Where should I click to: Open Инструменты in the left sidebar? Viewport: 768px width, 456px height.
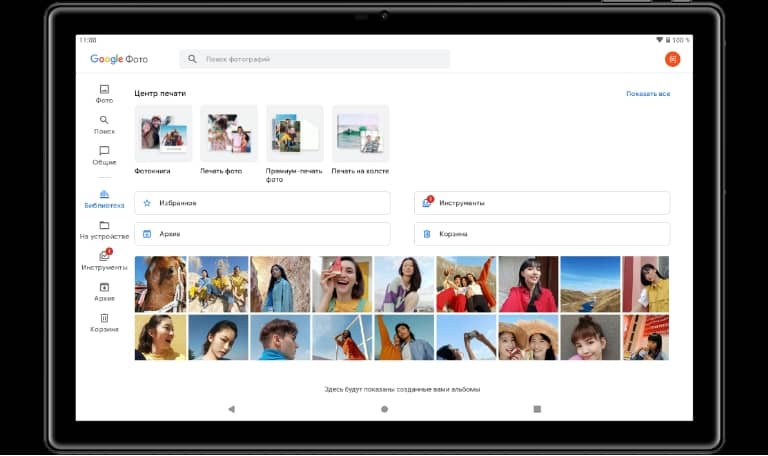click(x=104, y=261)
